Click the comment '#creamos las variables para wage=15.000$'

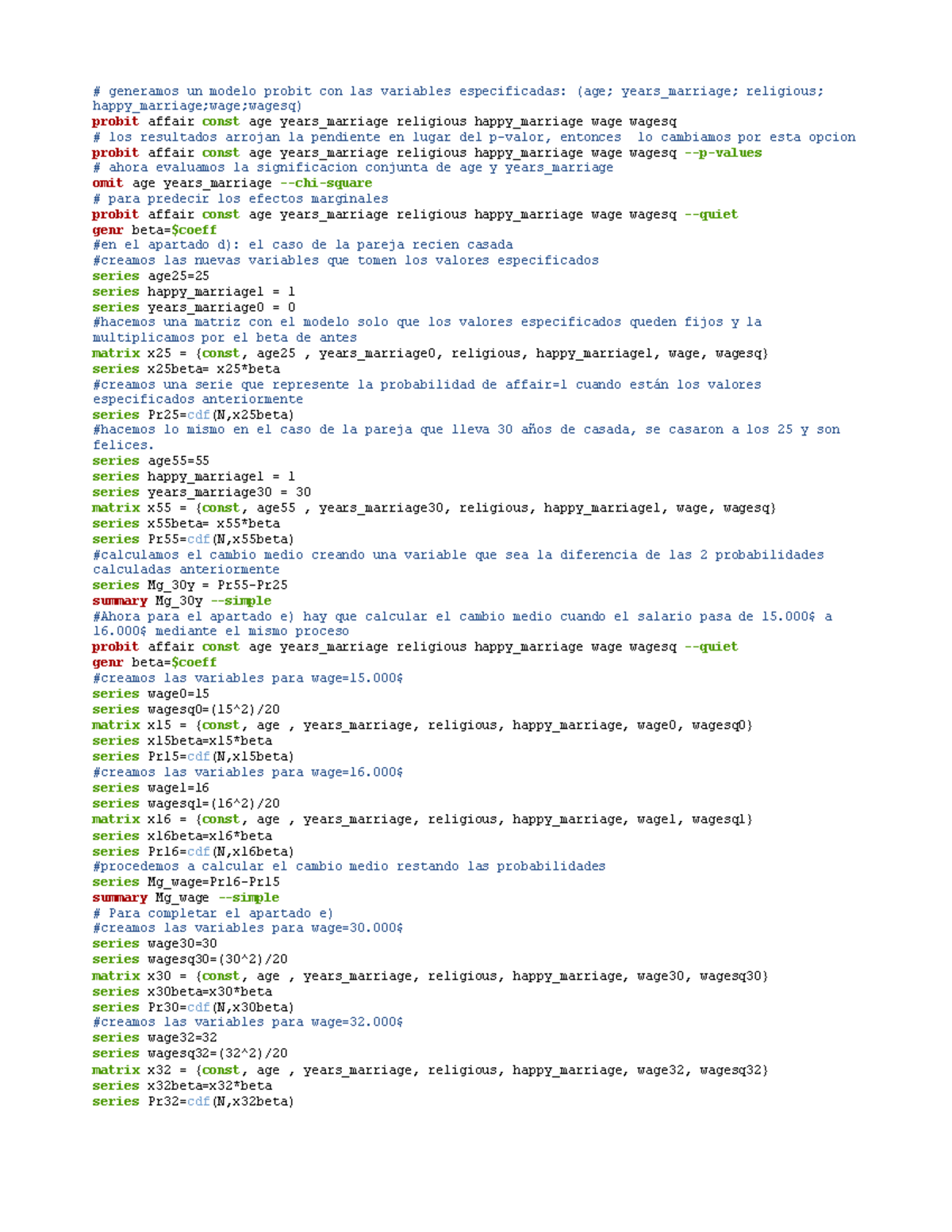[x=248, y=678]
